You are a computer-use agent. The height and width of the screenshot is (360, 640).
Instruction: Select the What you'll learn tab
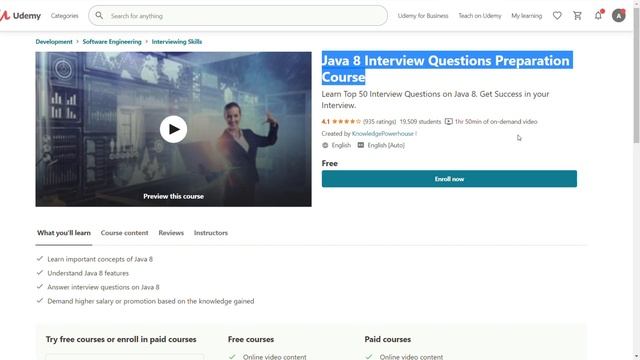tap(64, 233)
